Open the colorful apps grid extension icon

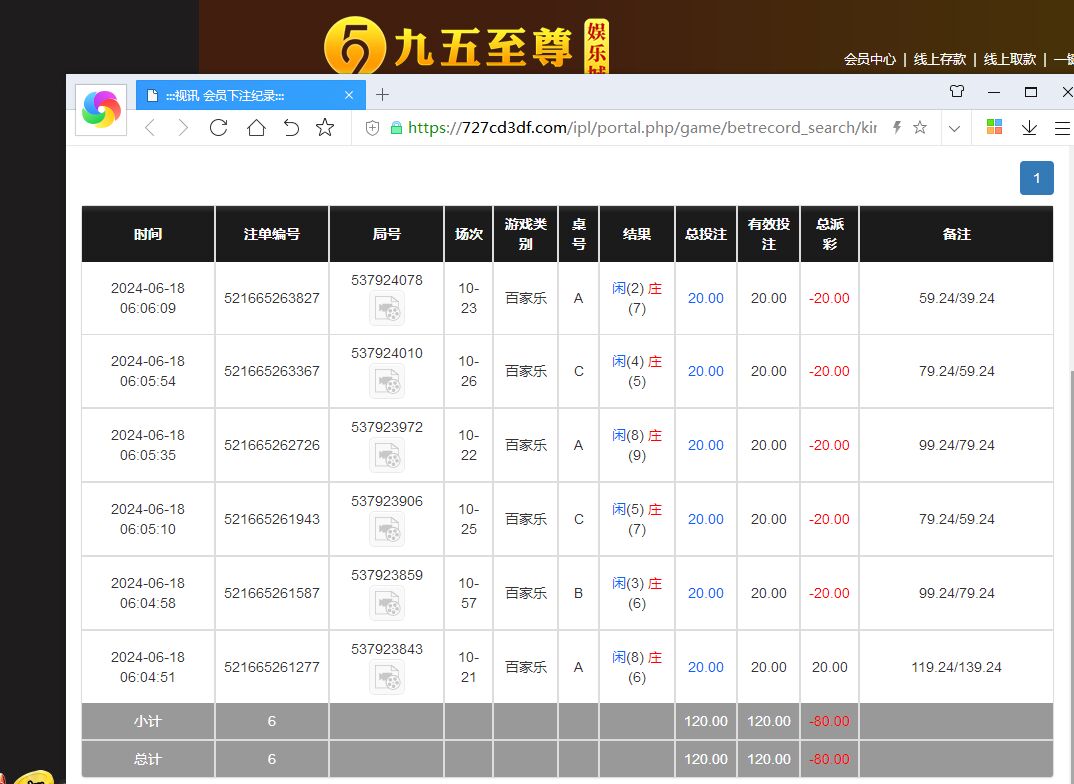994,127
